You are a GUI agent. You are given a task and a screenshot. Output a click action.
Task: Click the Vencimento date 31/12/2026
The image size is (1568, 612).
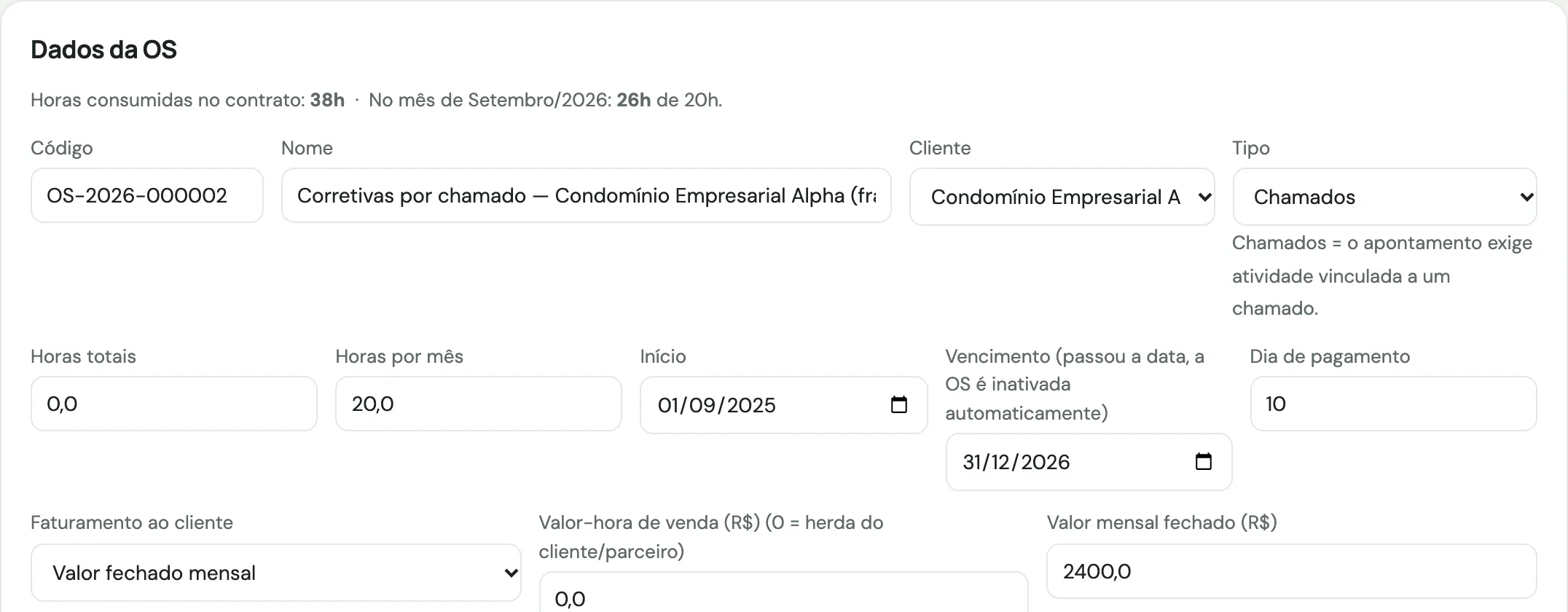pos(1016,462)
